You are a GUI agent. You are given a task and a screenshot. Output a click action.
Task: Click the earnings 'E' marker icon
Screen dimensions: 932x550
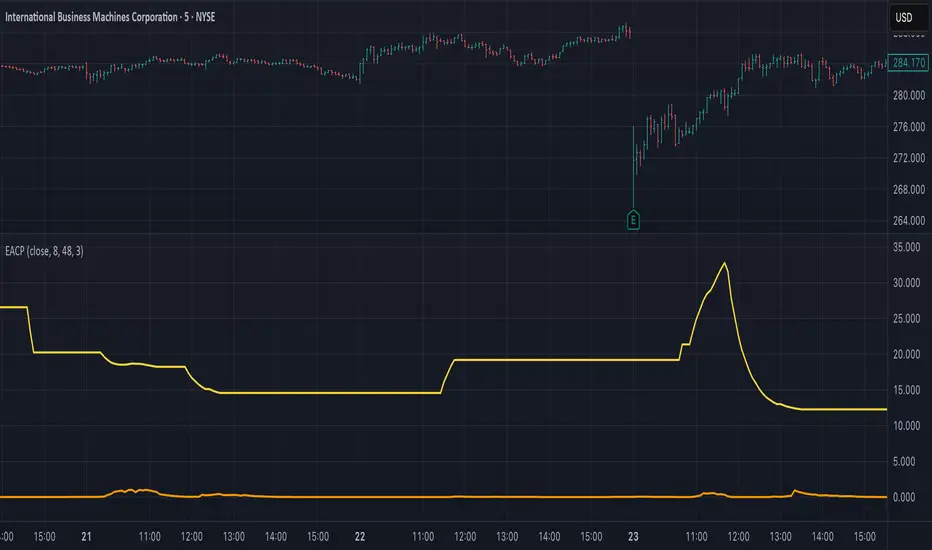pos(633,218)
